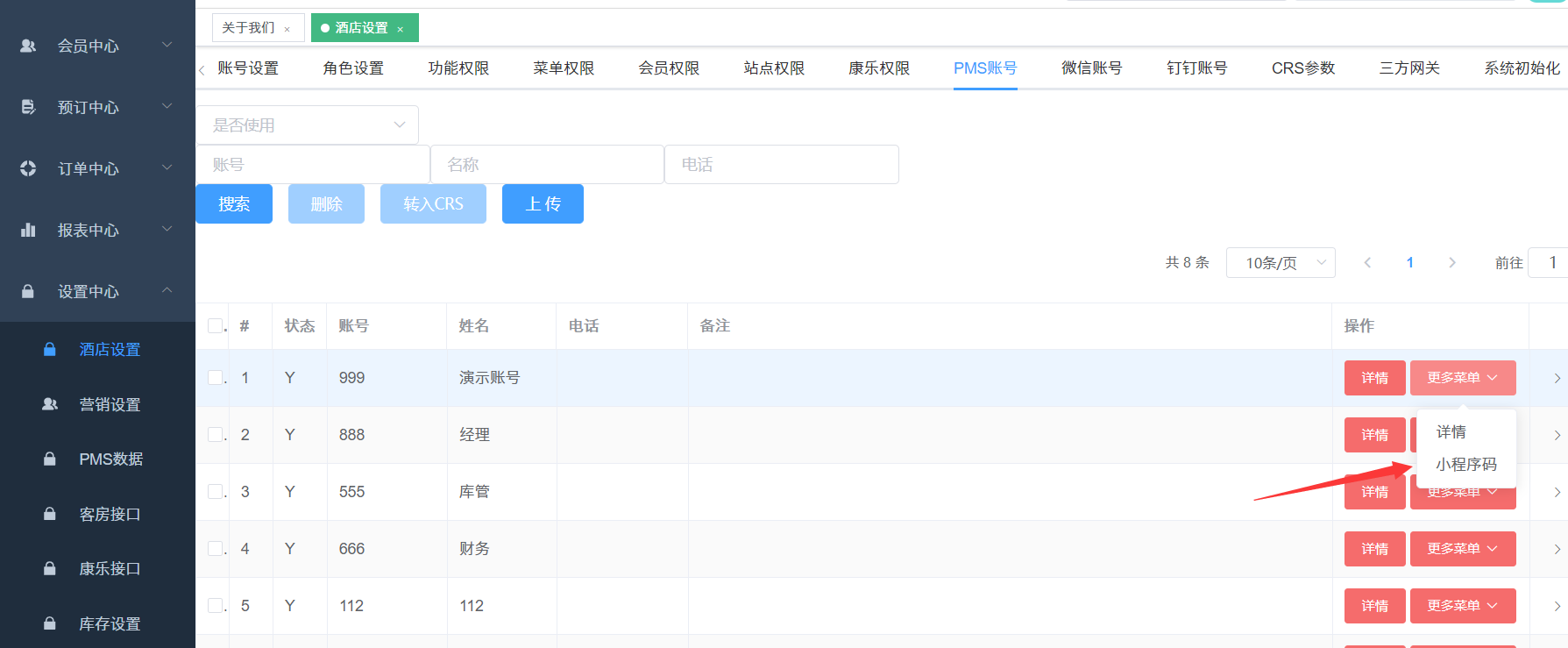Screen dimensions: 1568x648
Task: Click the 名称 input field
Action: click(547, 164)
